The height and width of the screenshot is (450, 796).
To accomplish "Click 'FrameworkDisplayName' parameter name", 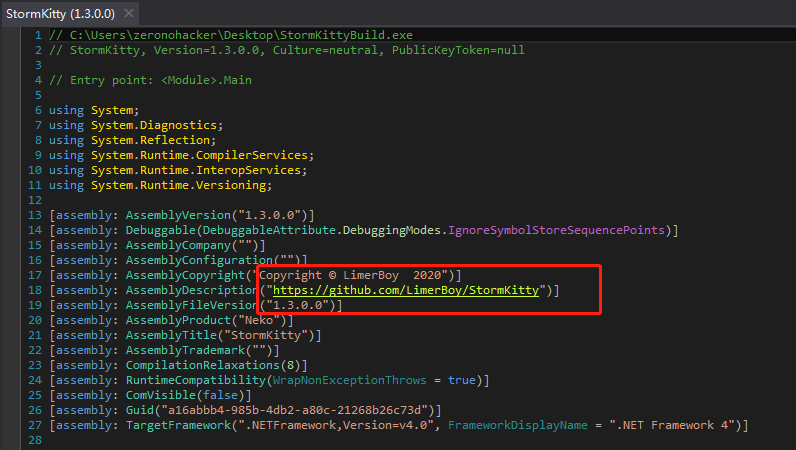I will tap(518, 425).
